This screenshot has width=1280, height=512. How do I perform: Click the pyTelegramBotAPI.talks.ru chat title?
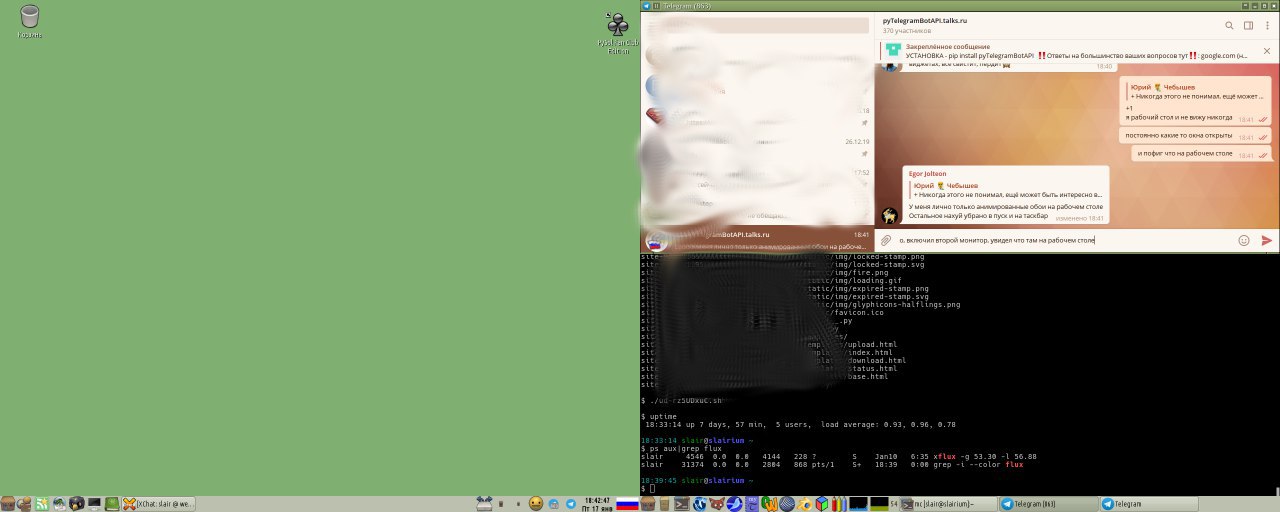[924, 20]
